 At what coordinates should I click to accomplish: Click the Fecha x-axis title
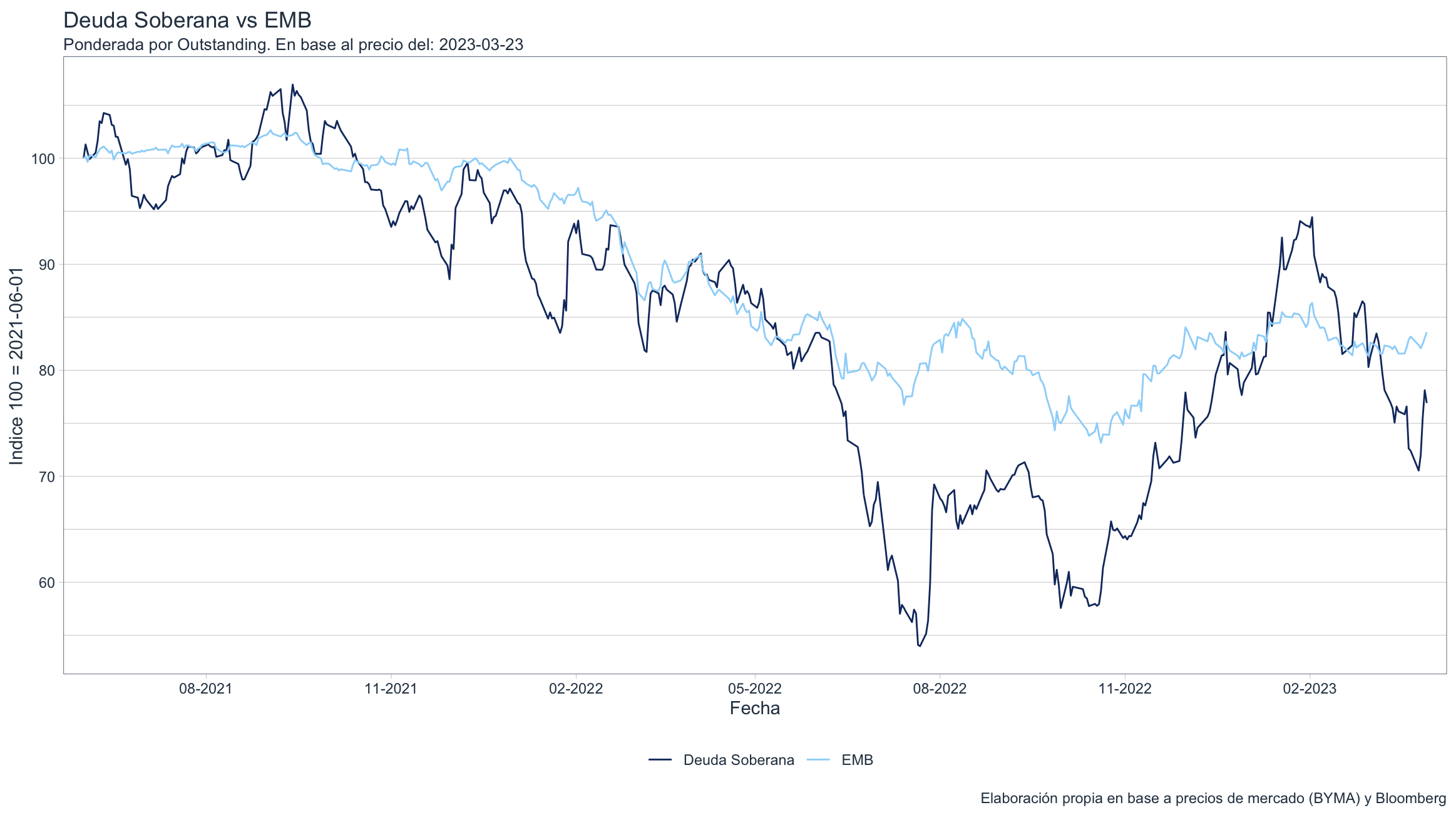755,709
